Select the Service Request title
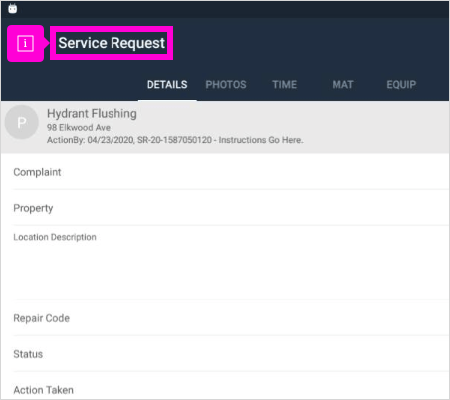This screenshot has width=450, height=400. click(x=112, y=43)
